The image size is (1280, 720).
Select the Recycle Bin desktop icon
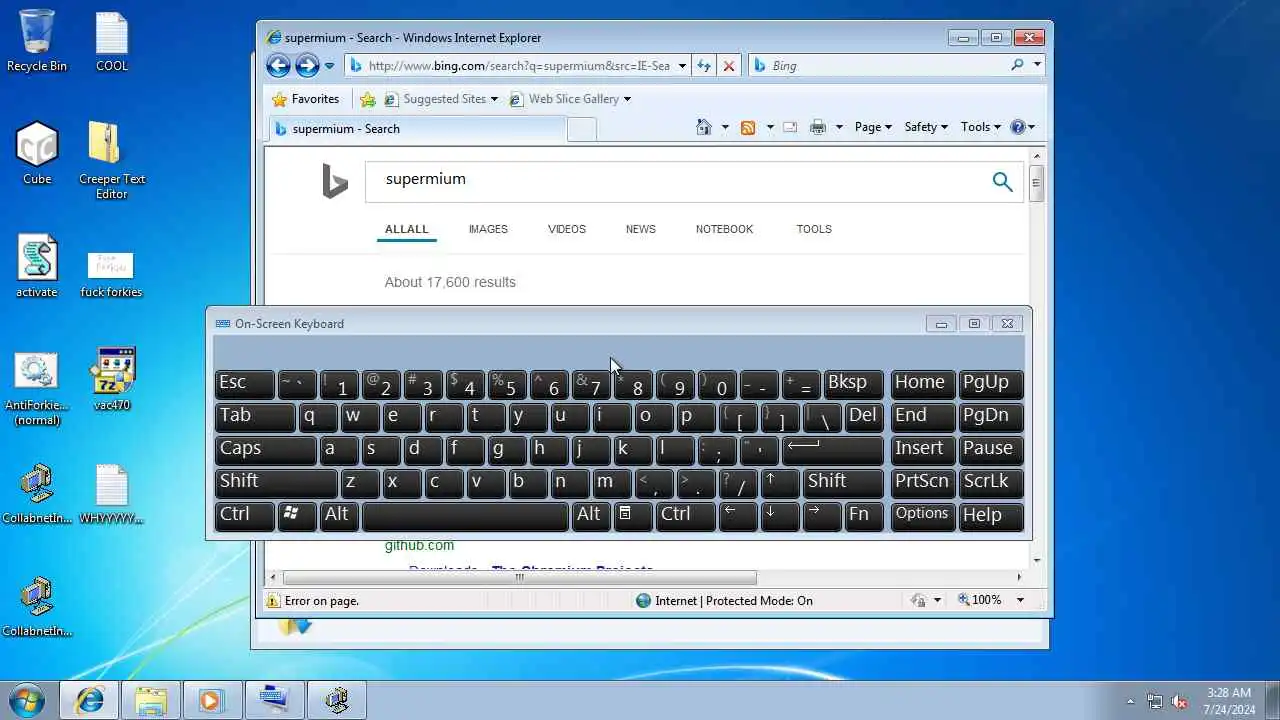click(37, 40)
